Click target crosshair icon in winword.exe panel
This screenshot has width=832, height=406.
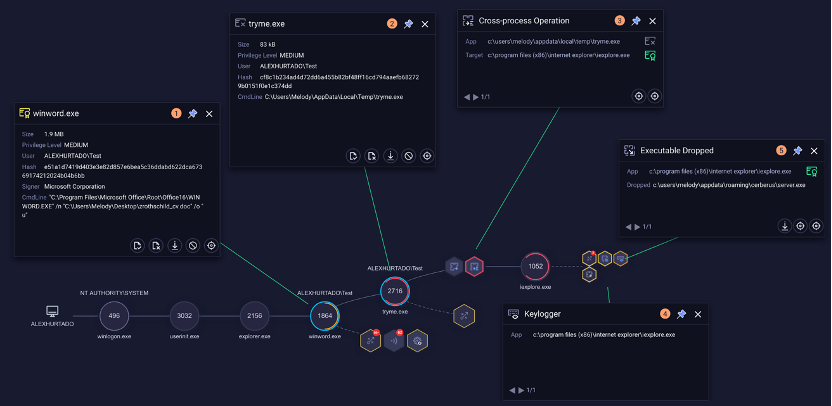pyautogui.click(x=211, y=245)
